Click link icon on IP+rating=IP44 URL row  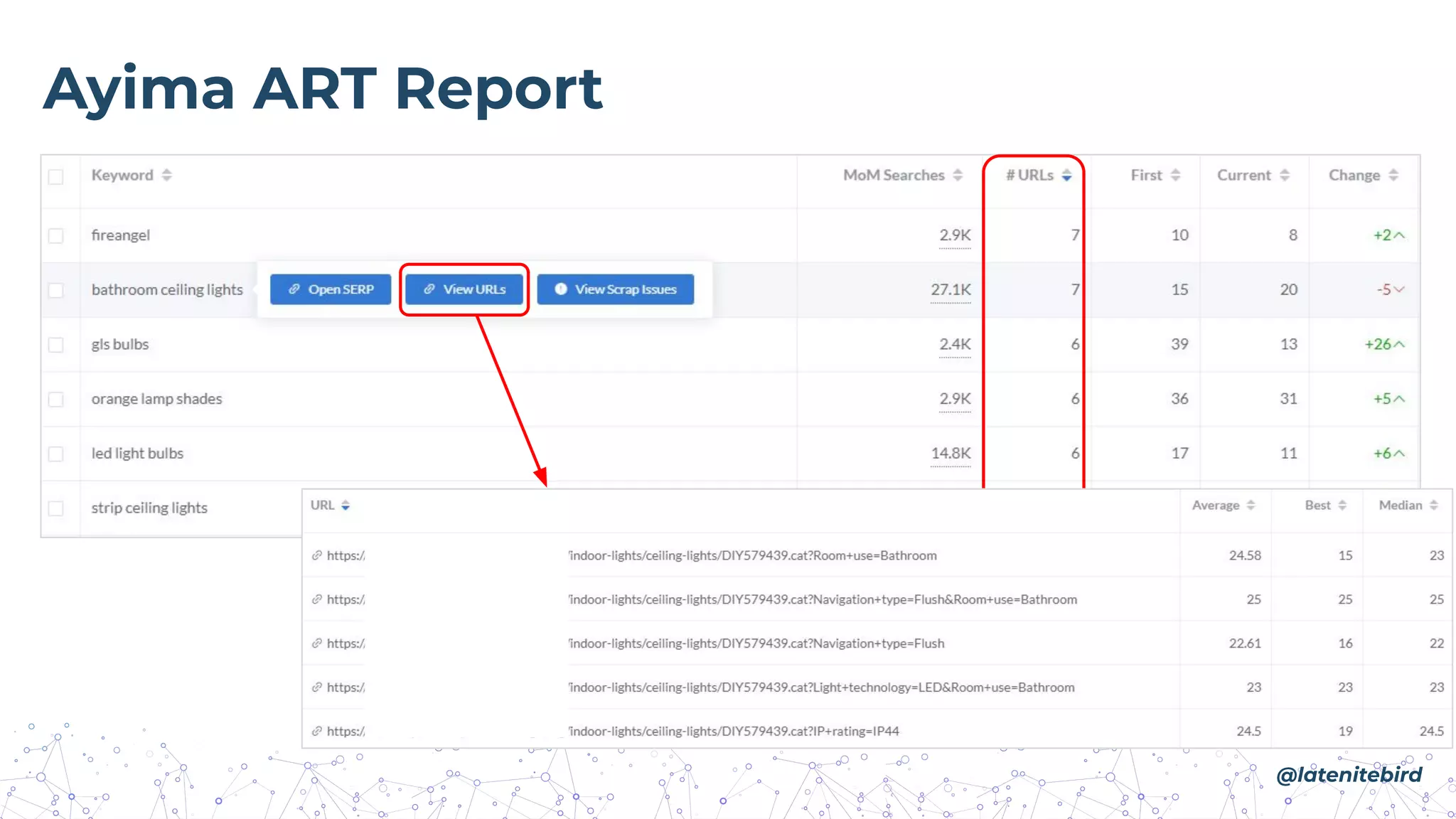tap(317, 731)
